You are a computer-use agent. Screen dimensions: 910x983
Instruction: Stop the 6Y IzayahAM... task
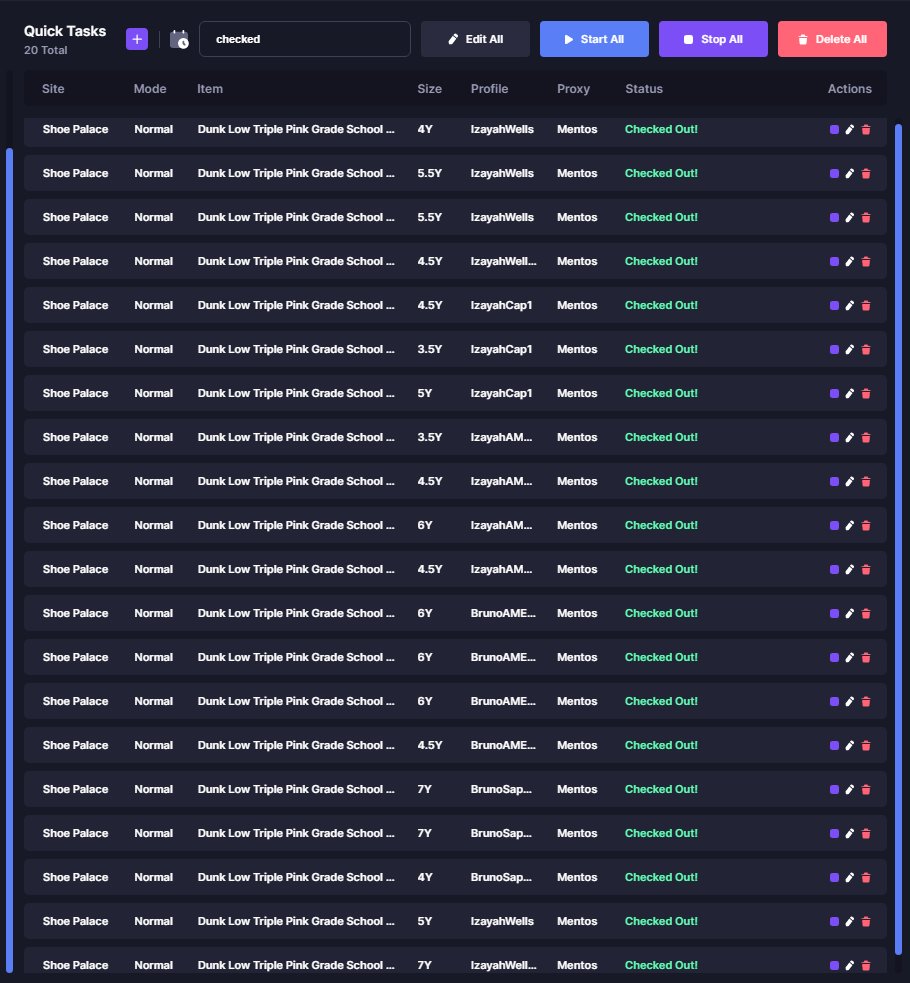tap(834, 525)
